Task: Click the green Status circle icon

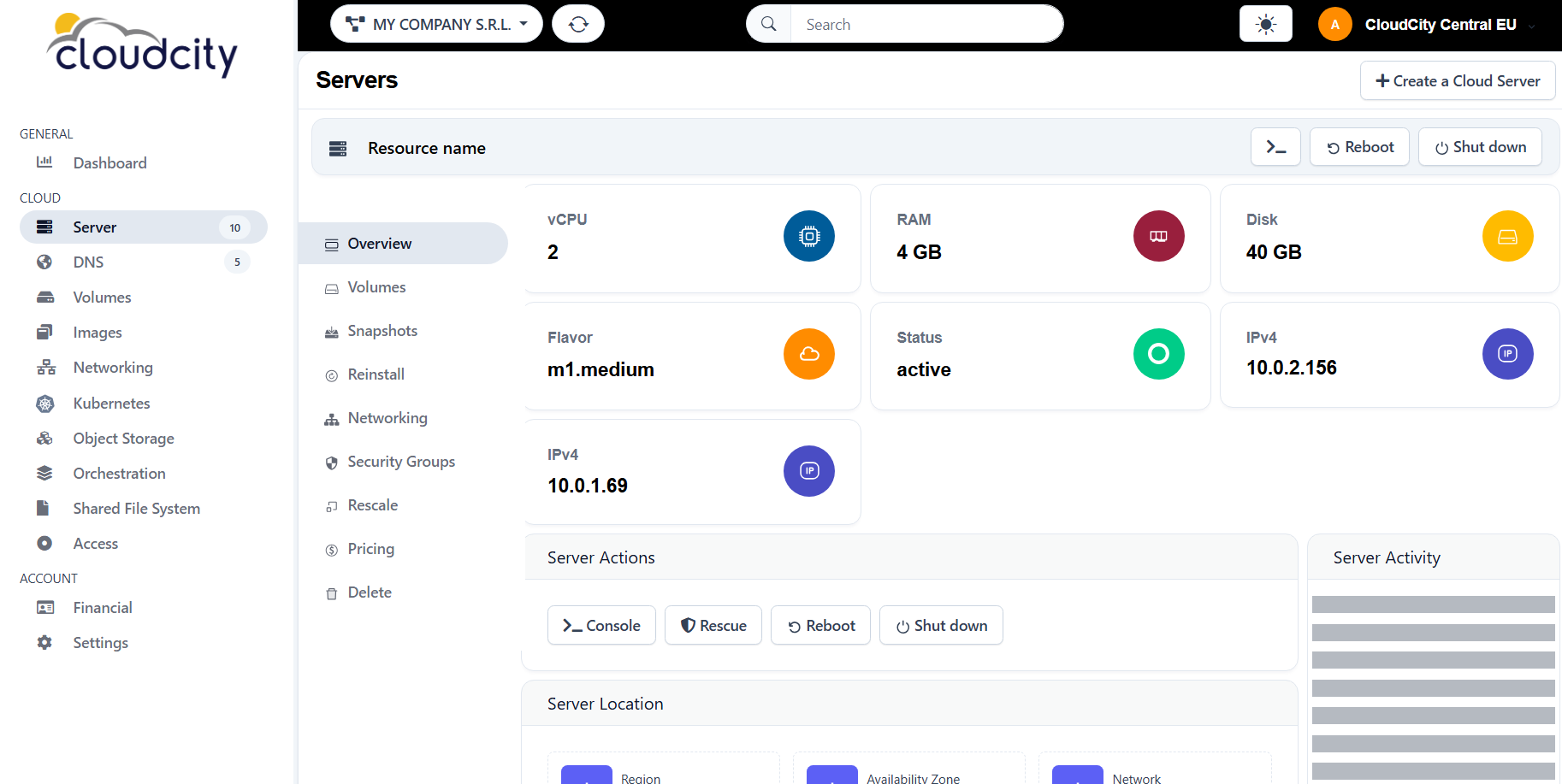Action: point(1158,354)
